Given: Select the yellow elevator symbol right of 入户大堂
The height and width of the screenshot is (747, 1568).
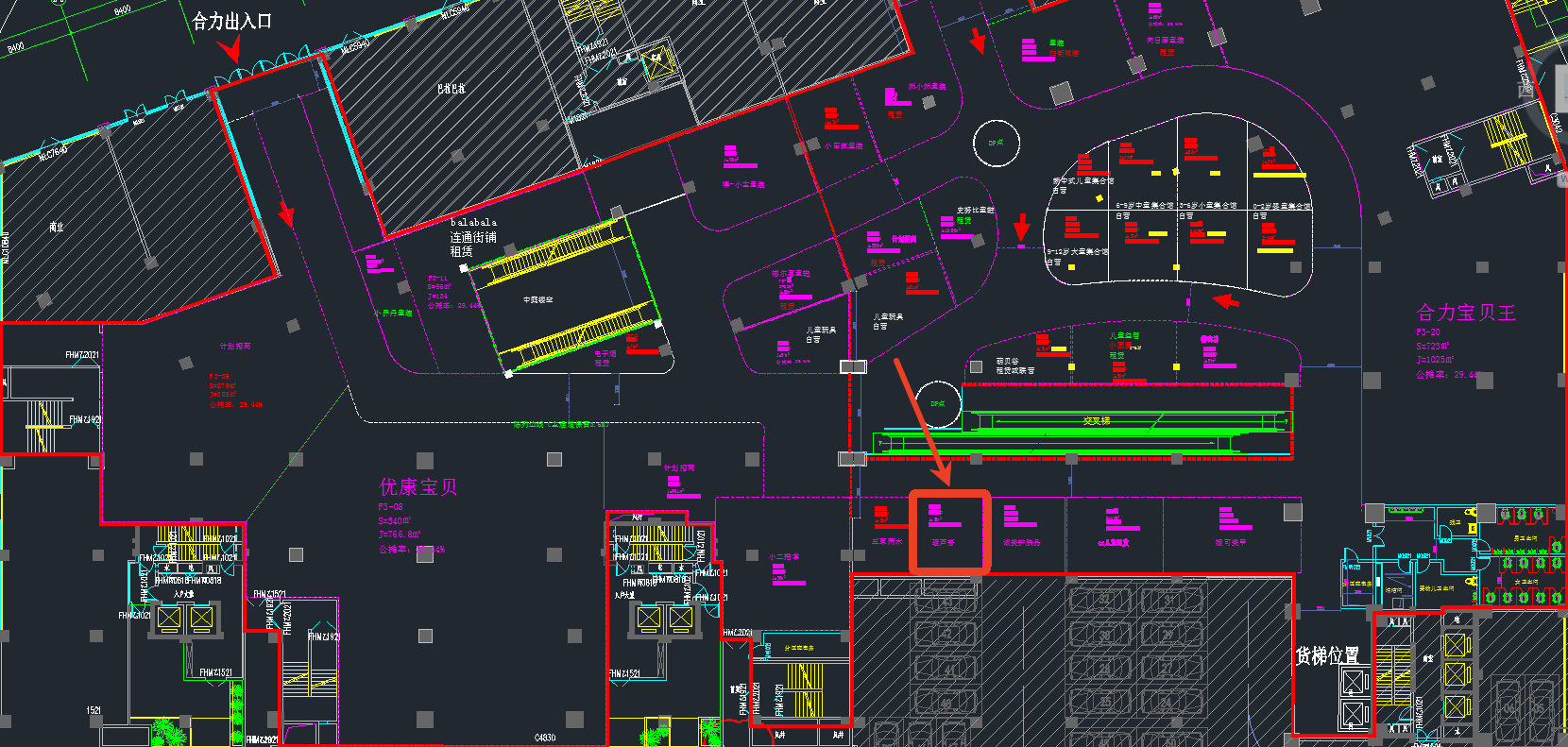Looking at the screenshot, I should tap(201, 618).
